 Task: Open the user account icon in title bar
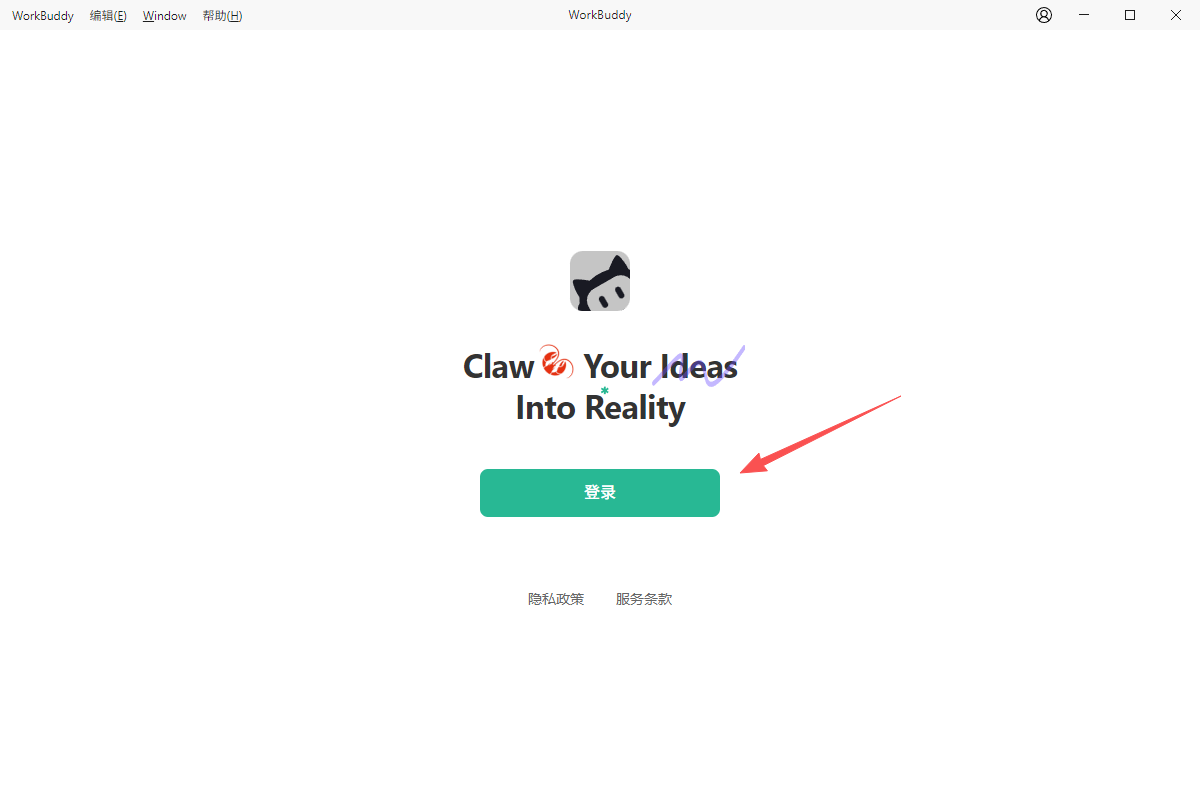click(x=1044, y=15)
